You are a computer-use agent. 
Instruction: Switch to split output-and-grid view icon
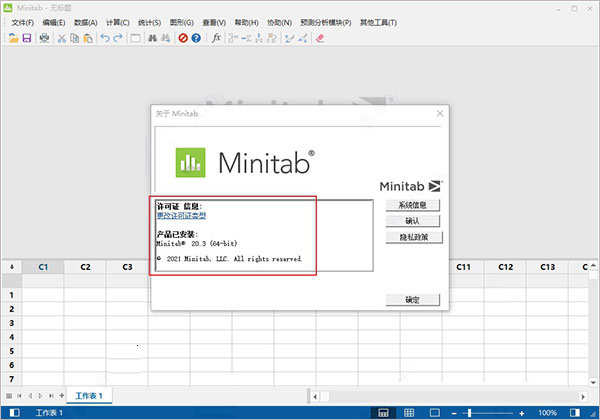[383, 413]
